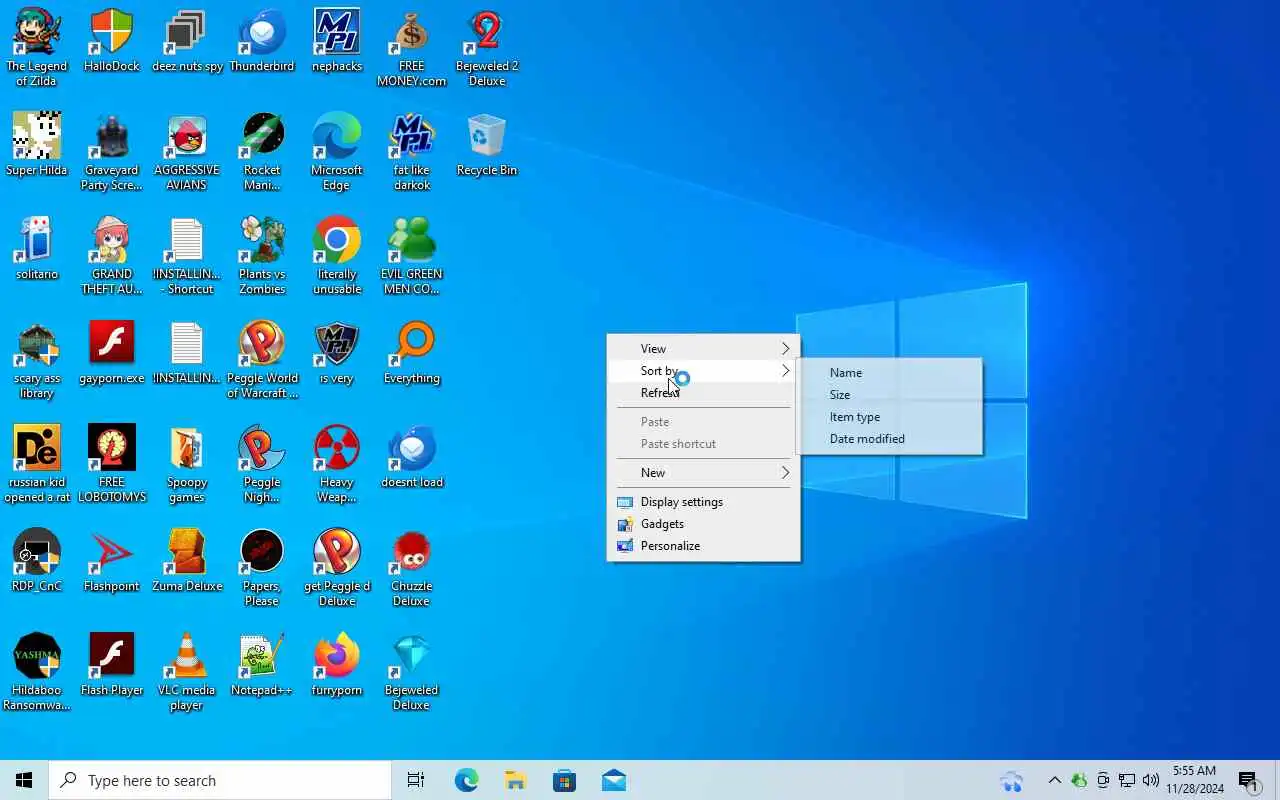This screenshot has width=1280, height=800.
Task: Choose Refresh from the context menu
Action: point(703,392)
